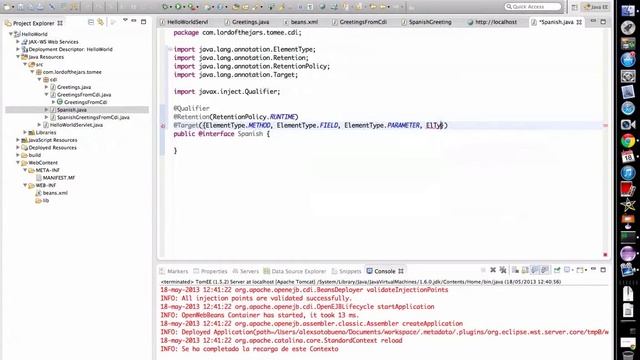640x360 pixels.
Task: Click the Run (green play) toolbar button
Action: 178,7
